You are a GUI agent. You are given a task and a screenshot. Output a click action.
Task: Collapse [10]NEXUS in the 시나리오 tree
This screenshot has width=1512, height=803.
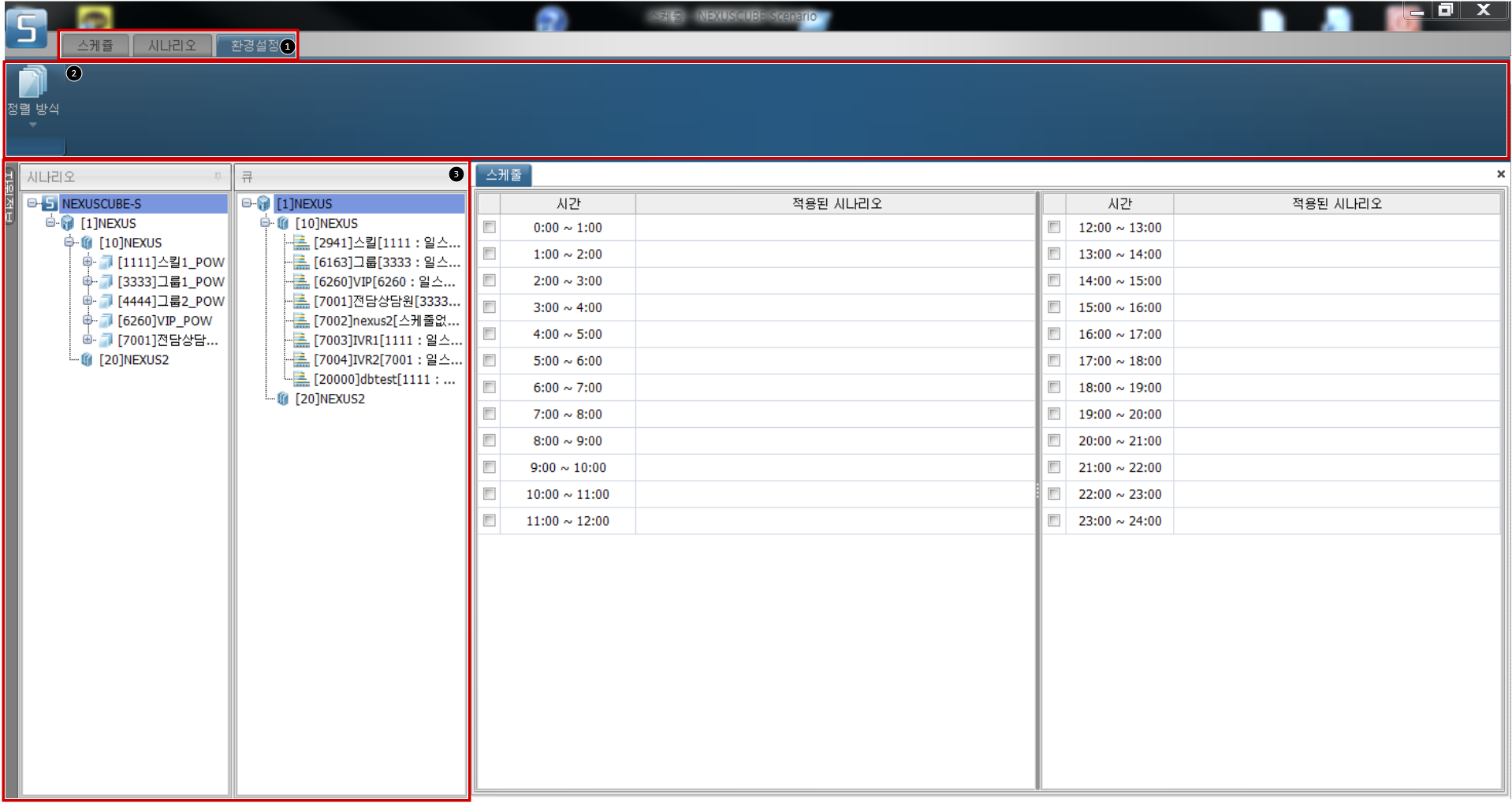(x=69, y=242)
